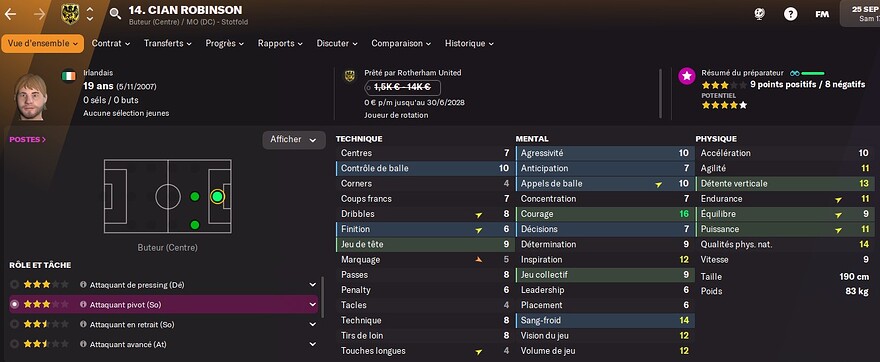880x362 pixels.
Task: Click the FM button in the top bar
Action: [x=822, y=14]
